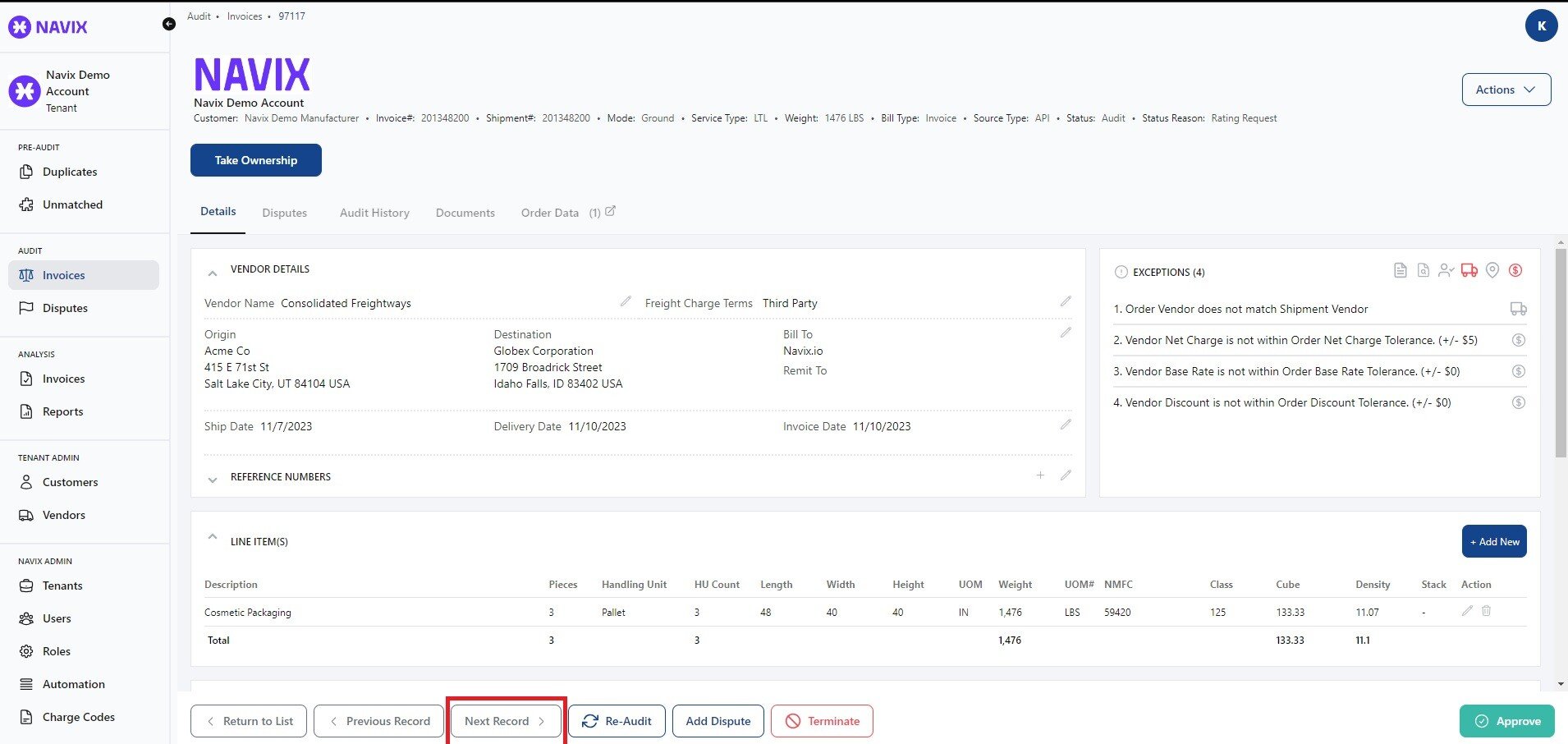The image size is (1568, 744).
Task: Click + Add New line item button
Action: point(1494,541)
